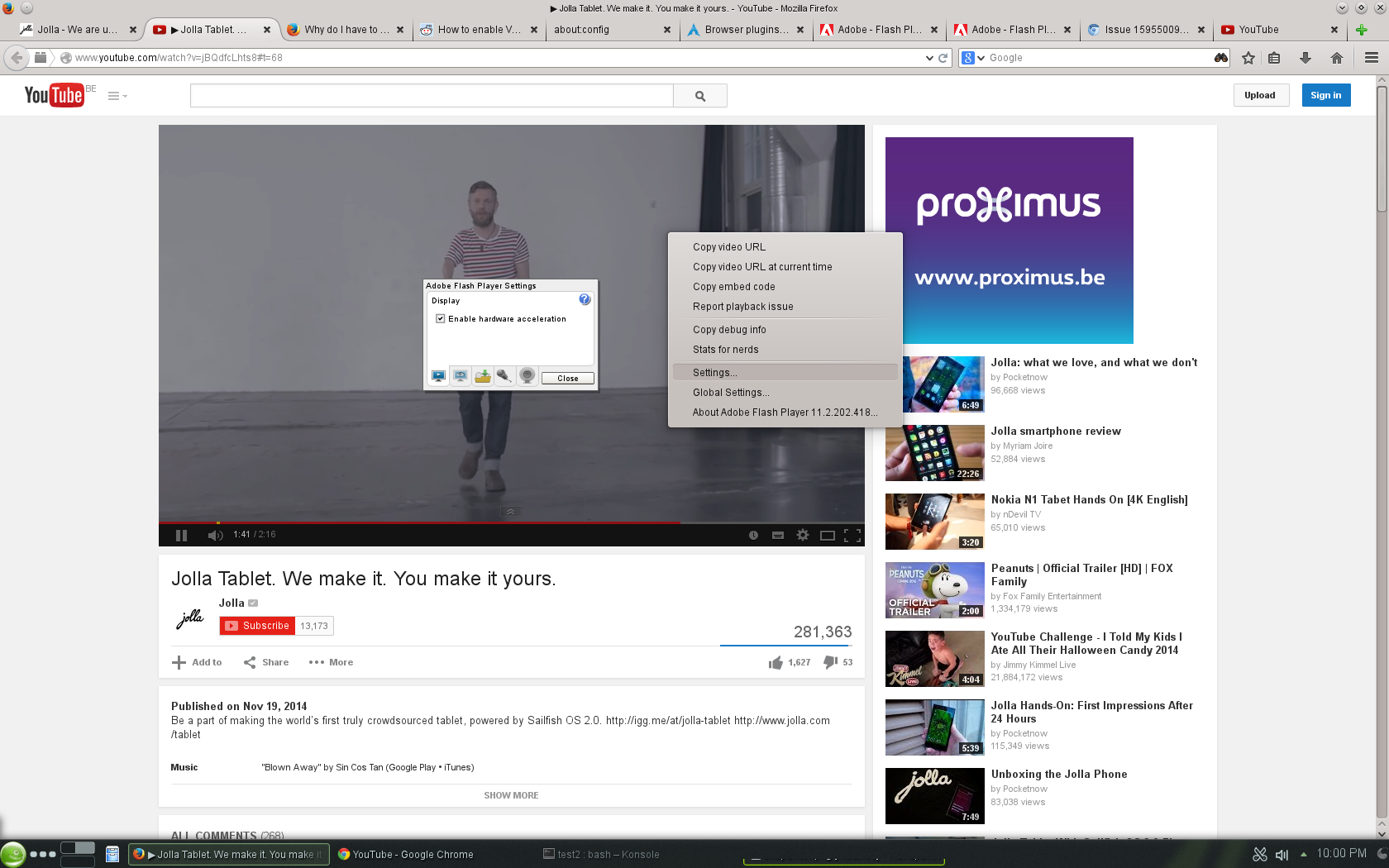This screenshot has width=1389, height=868.
Task: Choose Stats for nerds
Action: click(x=726, y=350)
